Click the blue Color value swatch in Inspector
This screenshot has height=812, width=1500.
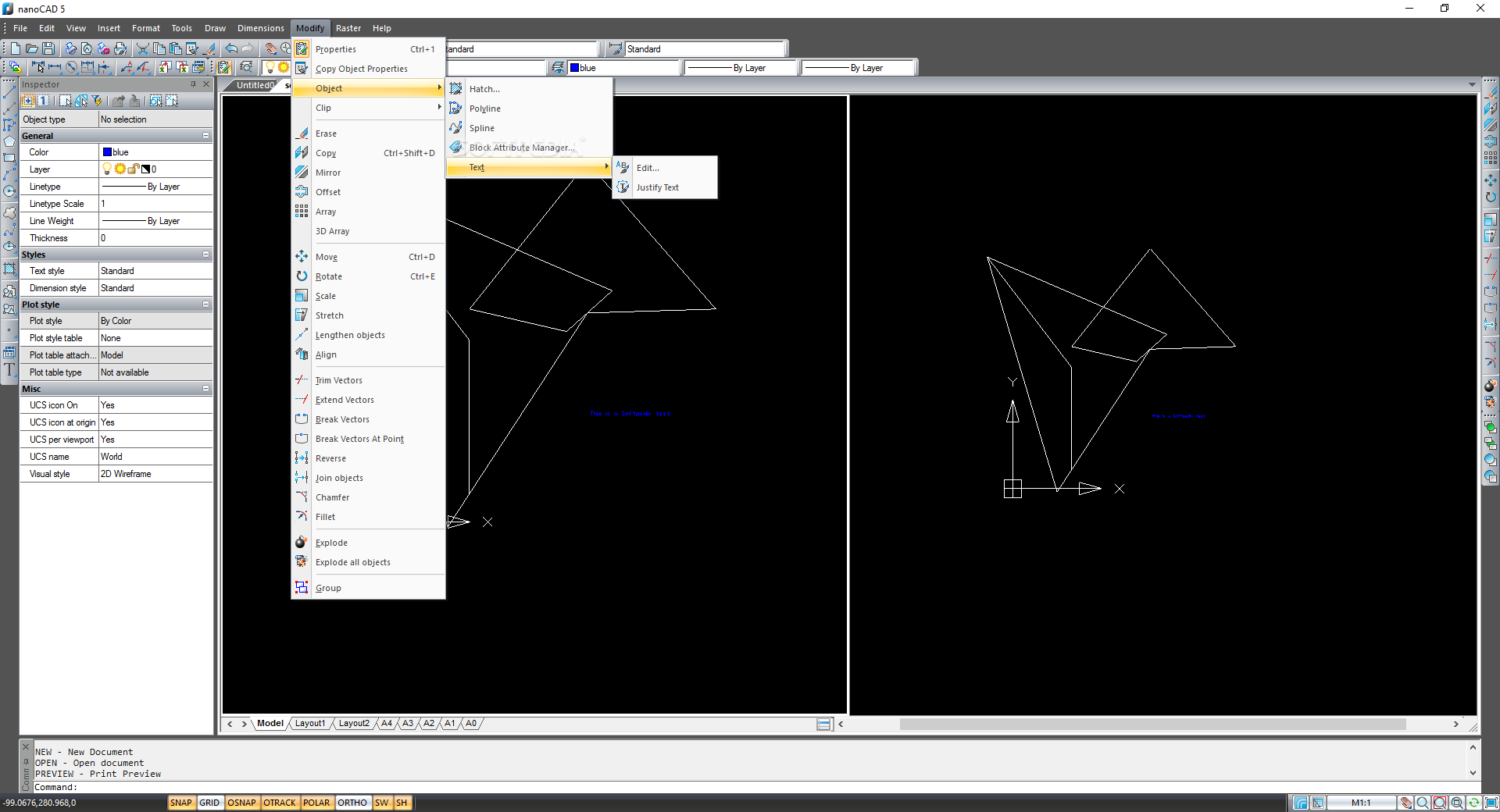107,152
